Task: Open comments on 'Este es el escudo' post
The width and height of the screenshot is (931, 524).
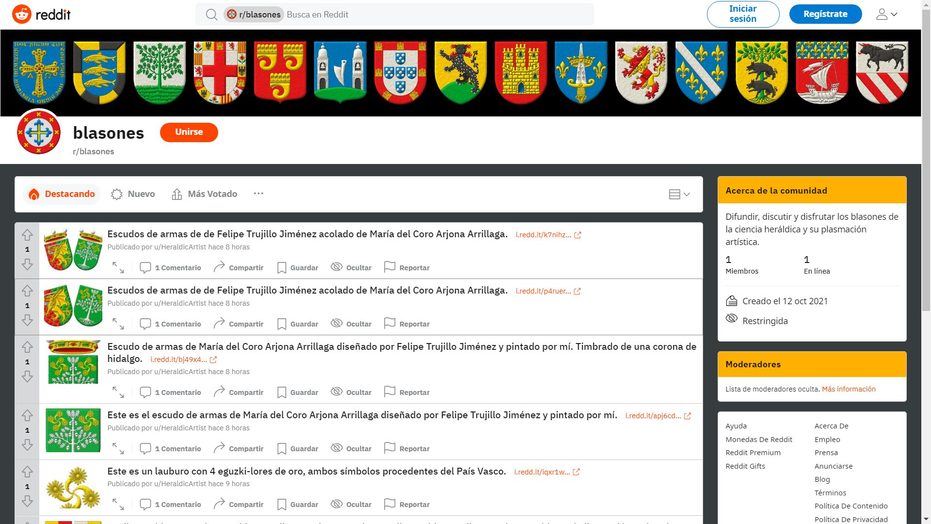Action: tap(170, 449)
